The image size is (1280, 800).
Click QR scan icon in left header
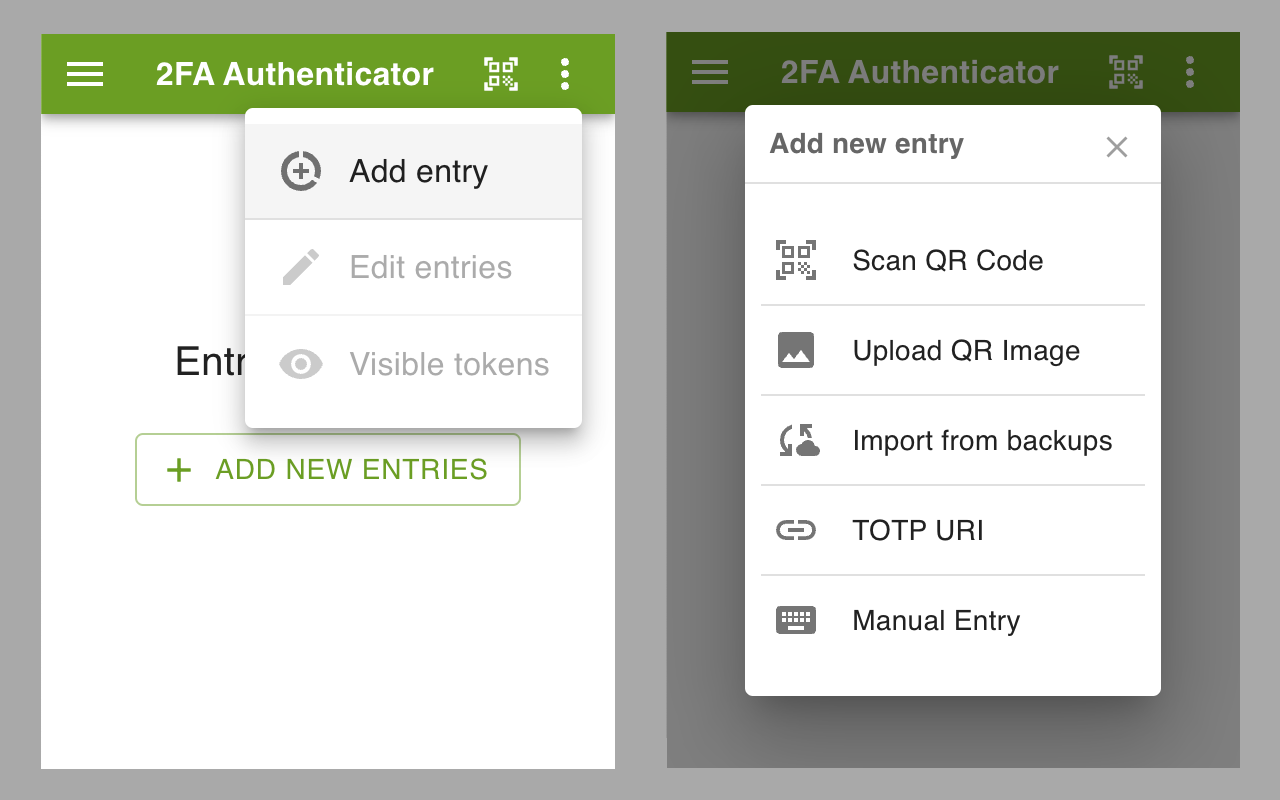(x=501, y=74)
